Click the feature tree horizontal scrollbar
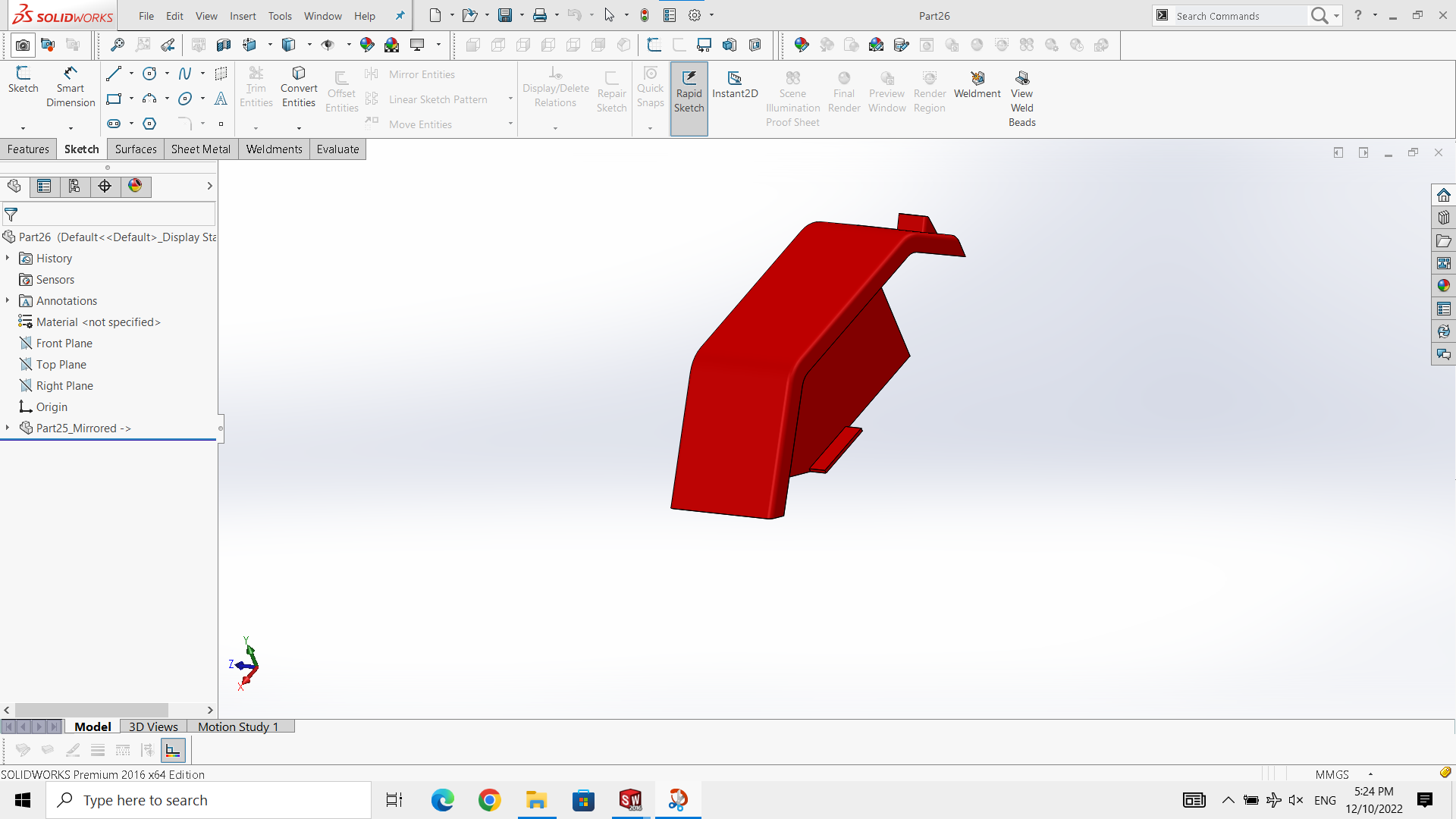 (91, 711)
